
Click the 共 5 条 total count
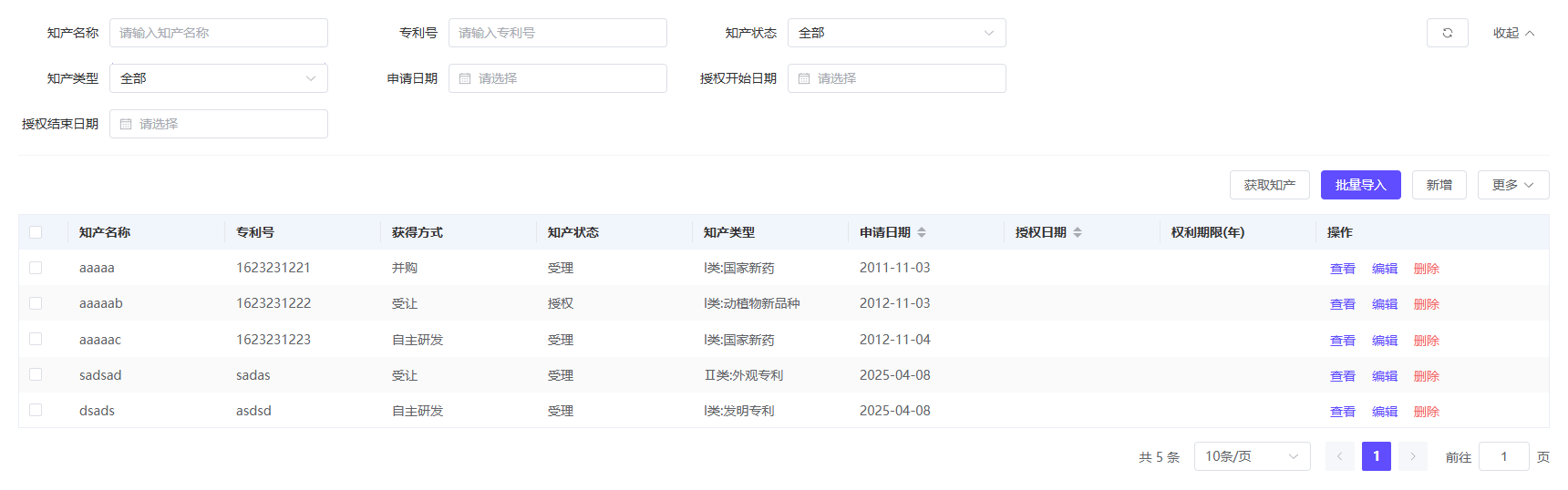1159,457
